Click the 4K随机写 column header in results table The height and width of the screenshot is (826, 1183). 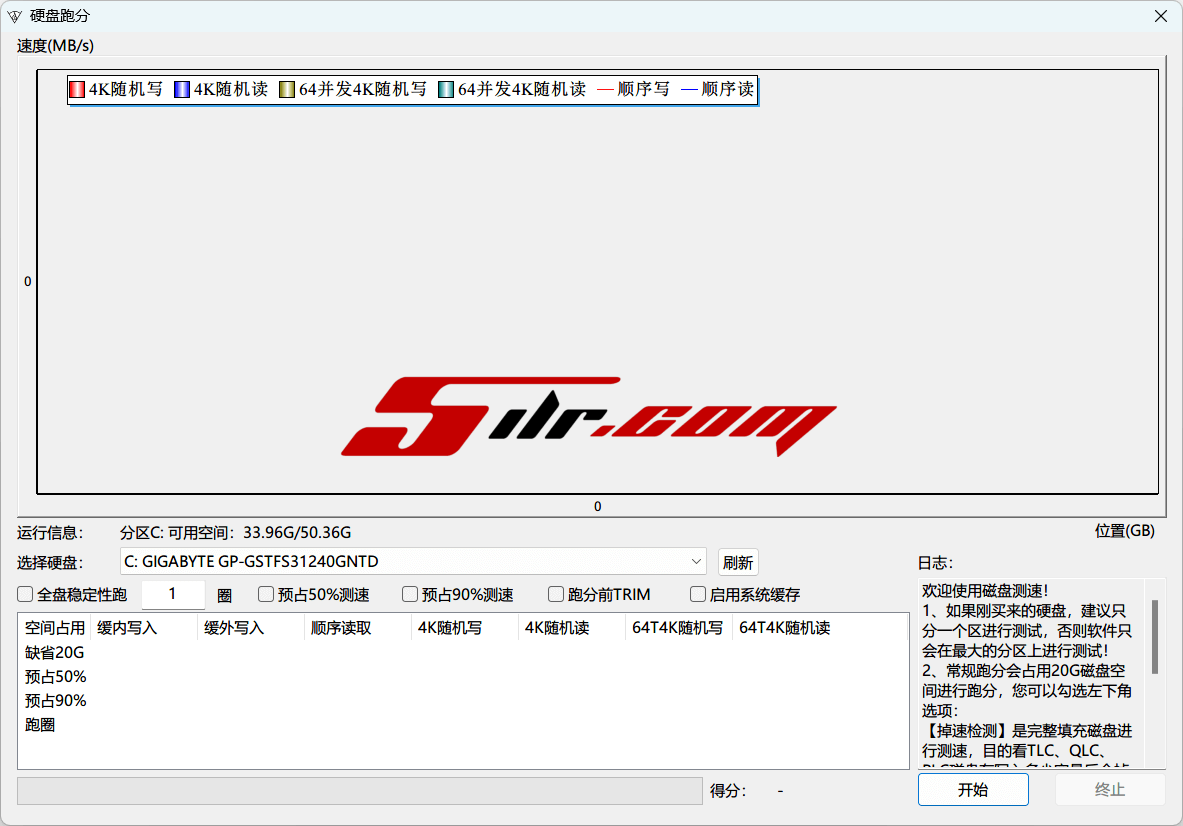pos(466,628)
